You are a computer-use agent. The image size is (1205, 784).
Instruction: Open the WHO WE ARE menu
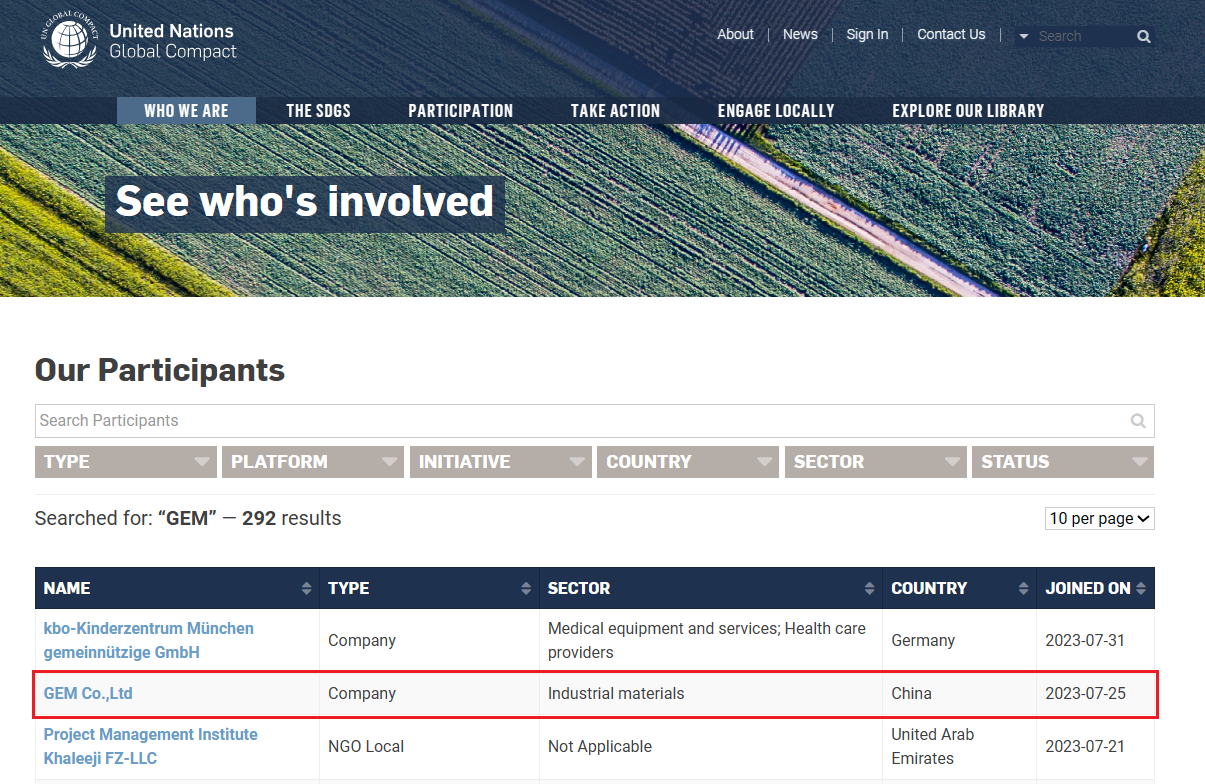click(x=186, y=111)
